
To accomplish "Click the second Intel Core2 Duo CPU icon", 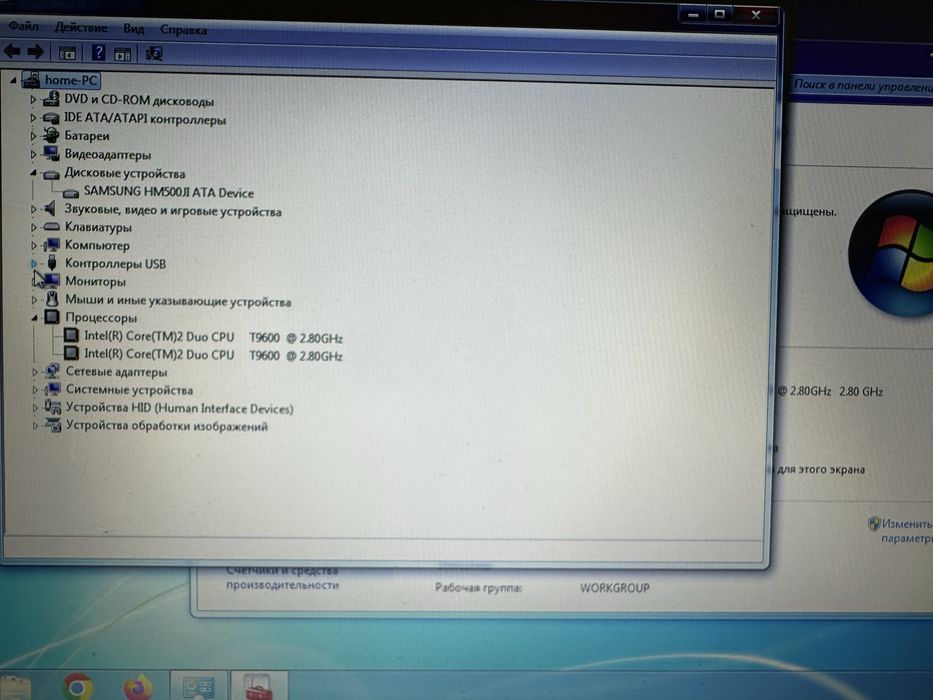I will 71,354.
